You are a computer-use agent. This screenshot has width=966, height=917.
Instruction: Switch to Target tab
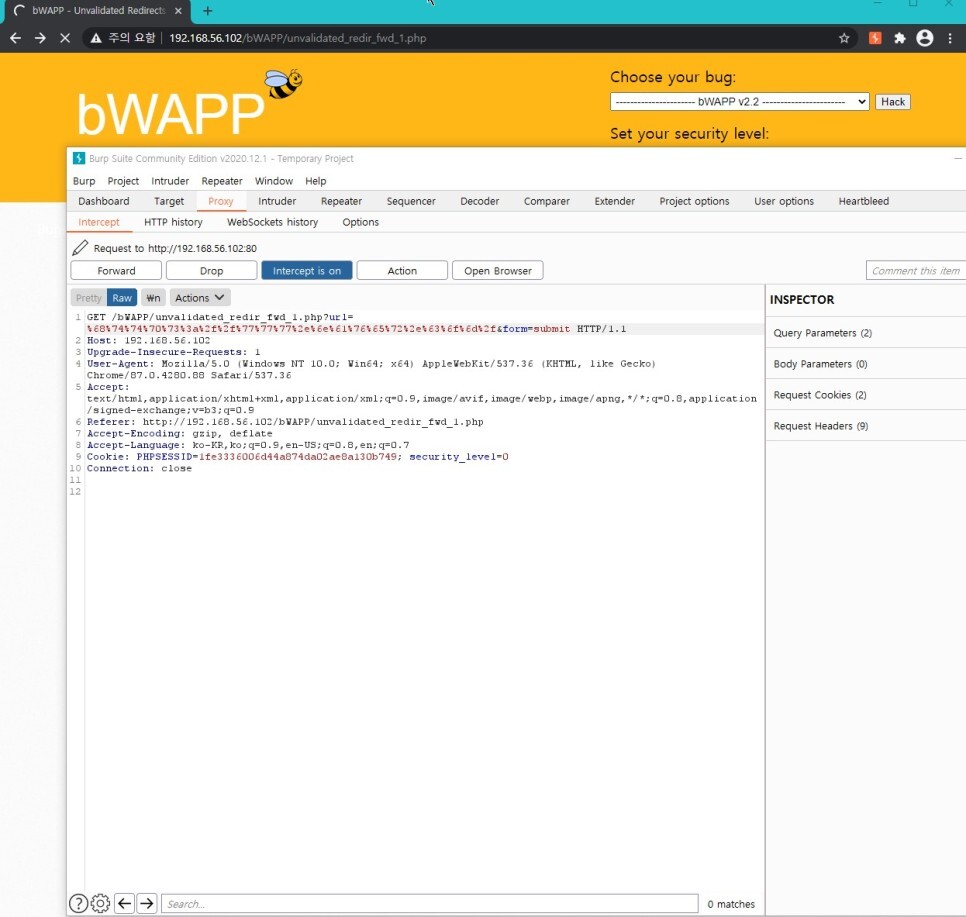tap(169, 201)
